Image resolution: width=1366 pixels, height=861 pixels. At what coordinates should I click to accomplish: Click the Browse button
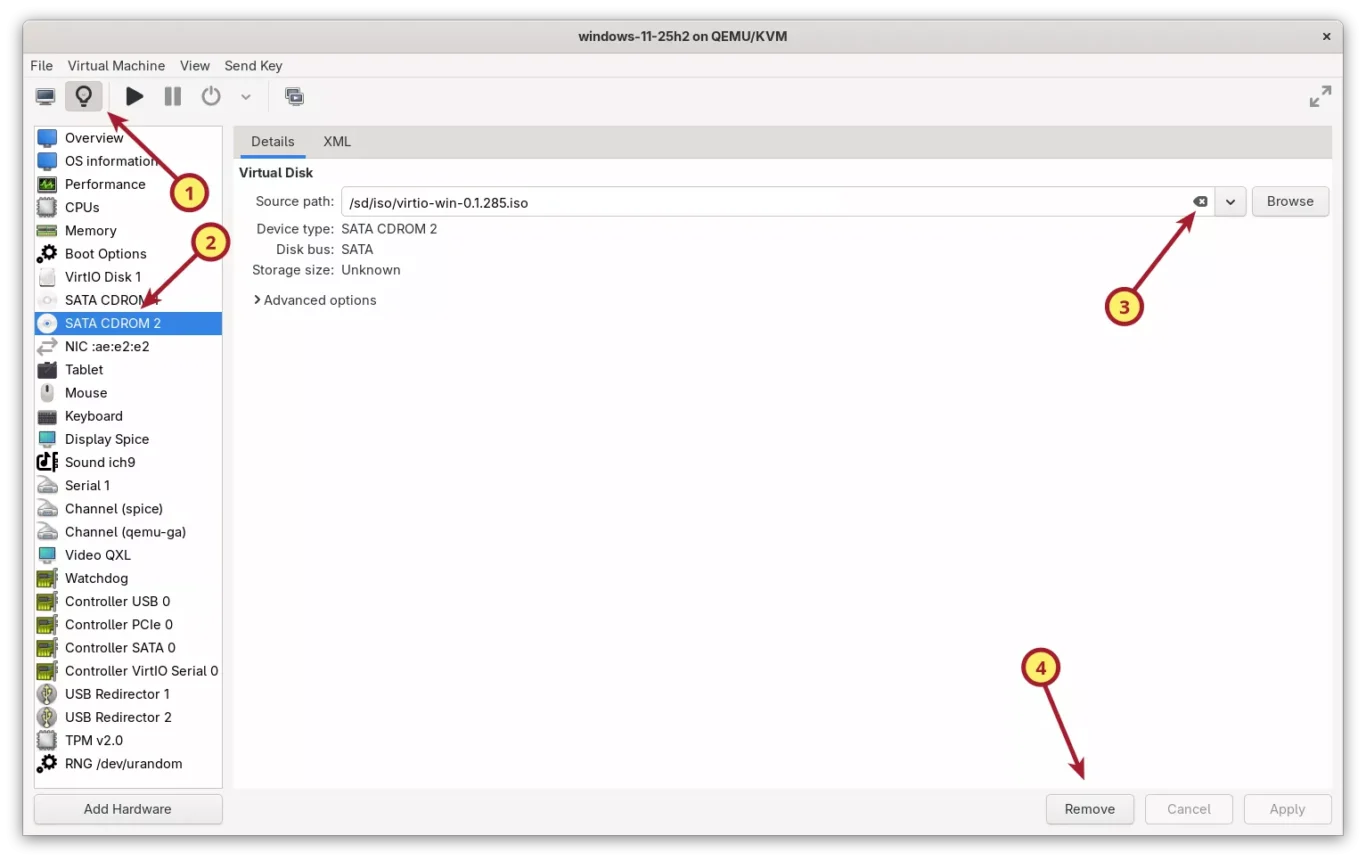click(1290, 201)
